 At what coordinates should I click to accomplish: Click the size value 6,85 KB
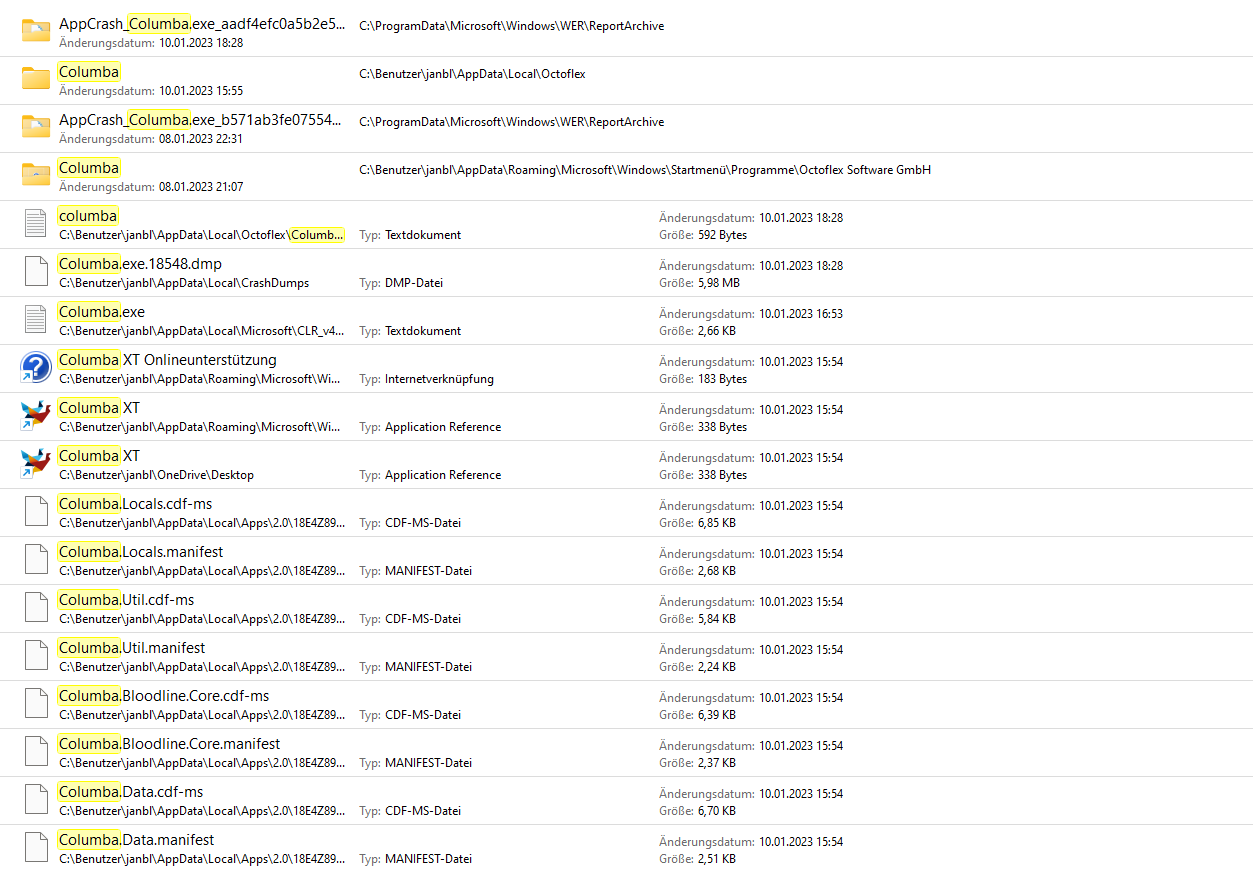tap(717, 523)
